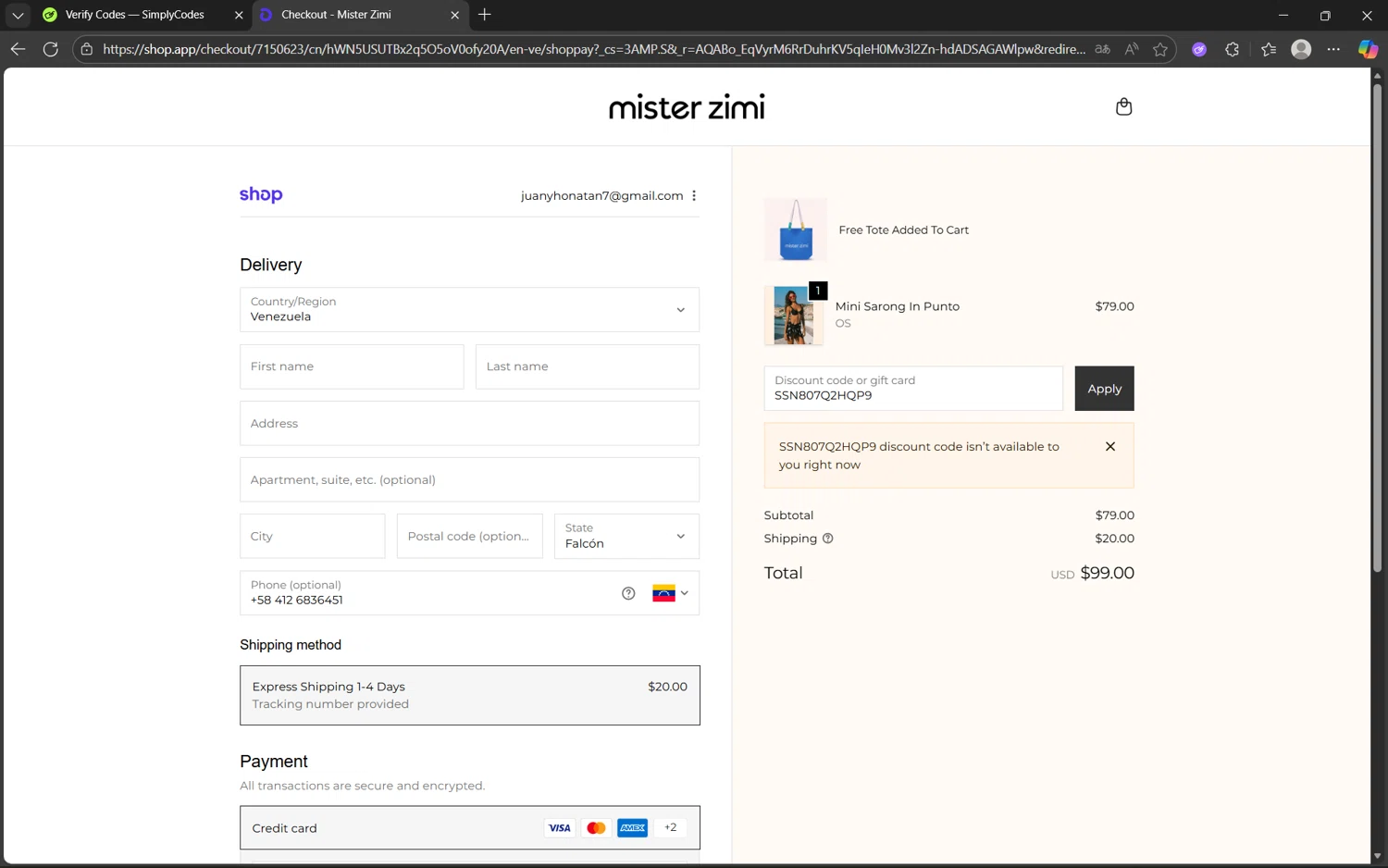Open account options three-dot menu

pyautogui.click(x=694, y=195)
